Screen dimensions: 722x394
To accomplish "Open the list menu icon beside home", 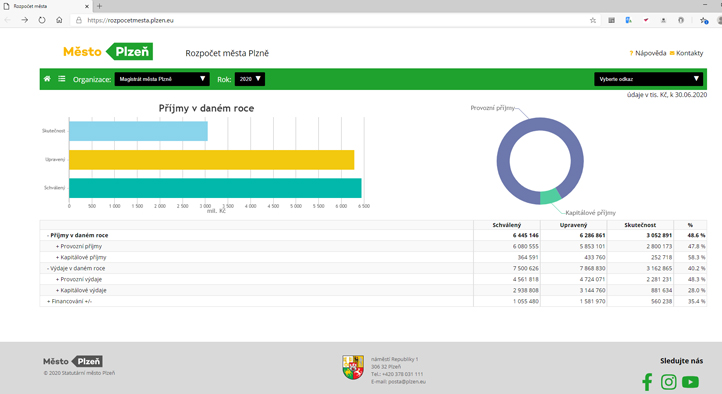I will (x=62, y=79).
